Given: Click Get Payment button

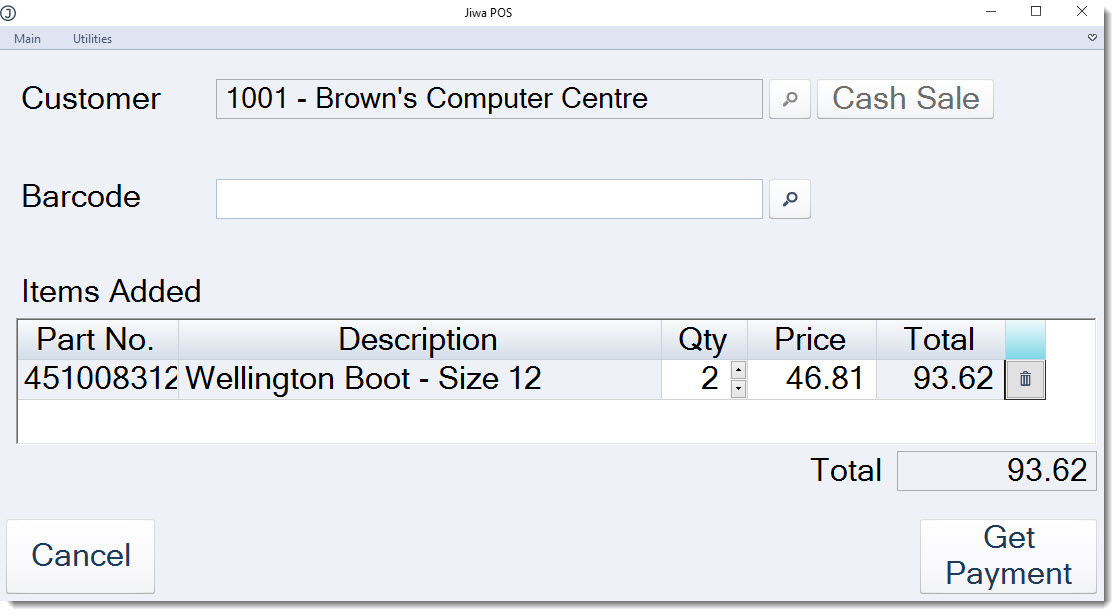Looking at the screenshot, I should [1008, 556].
